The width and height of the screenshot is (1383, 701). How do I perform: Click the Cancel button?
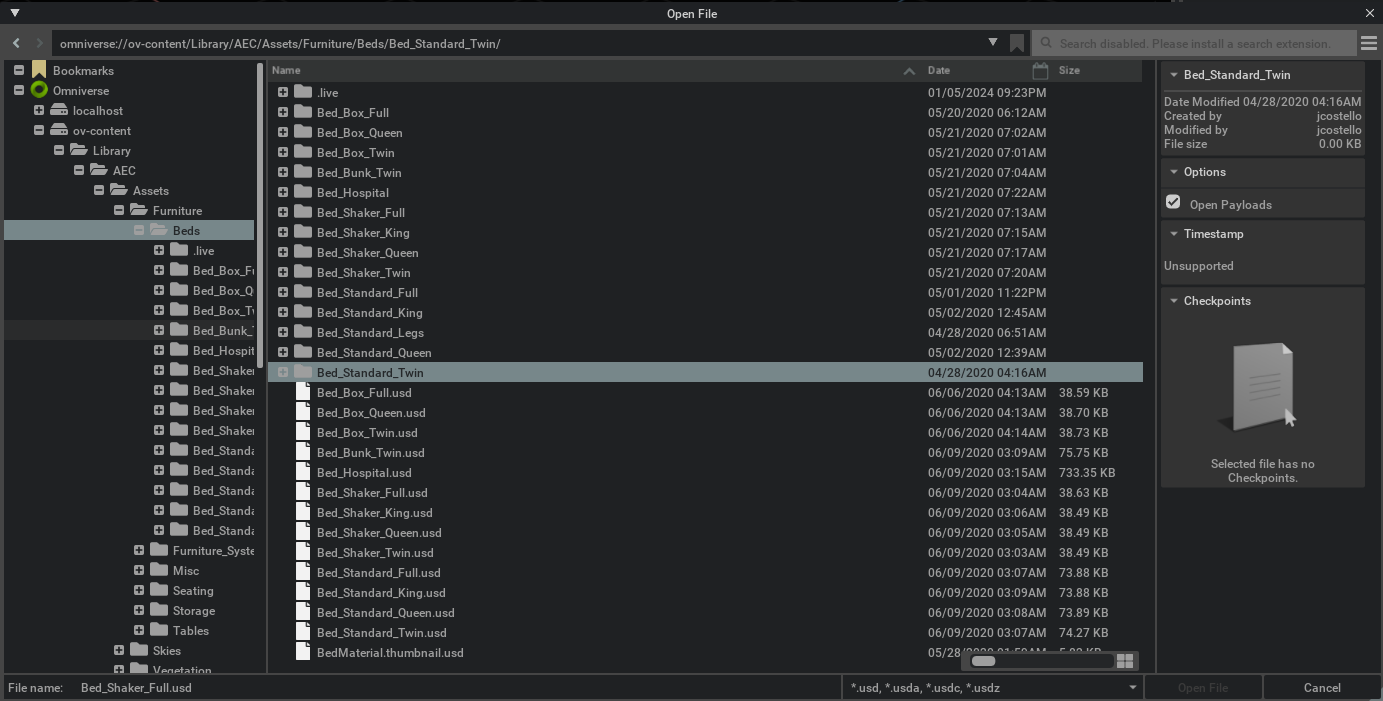1322,688
